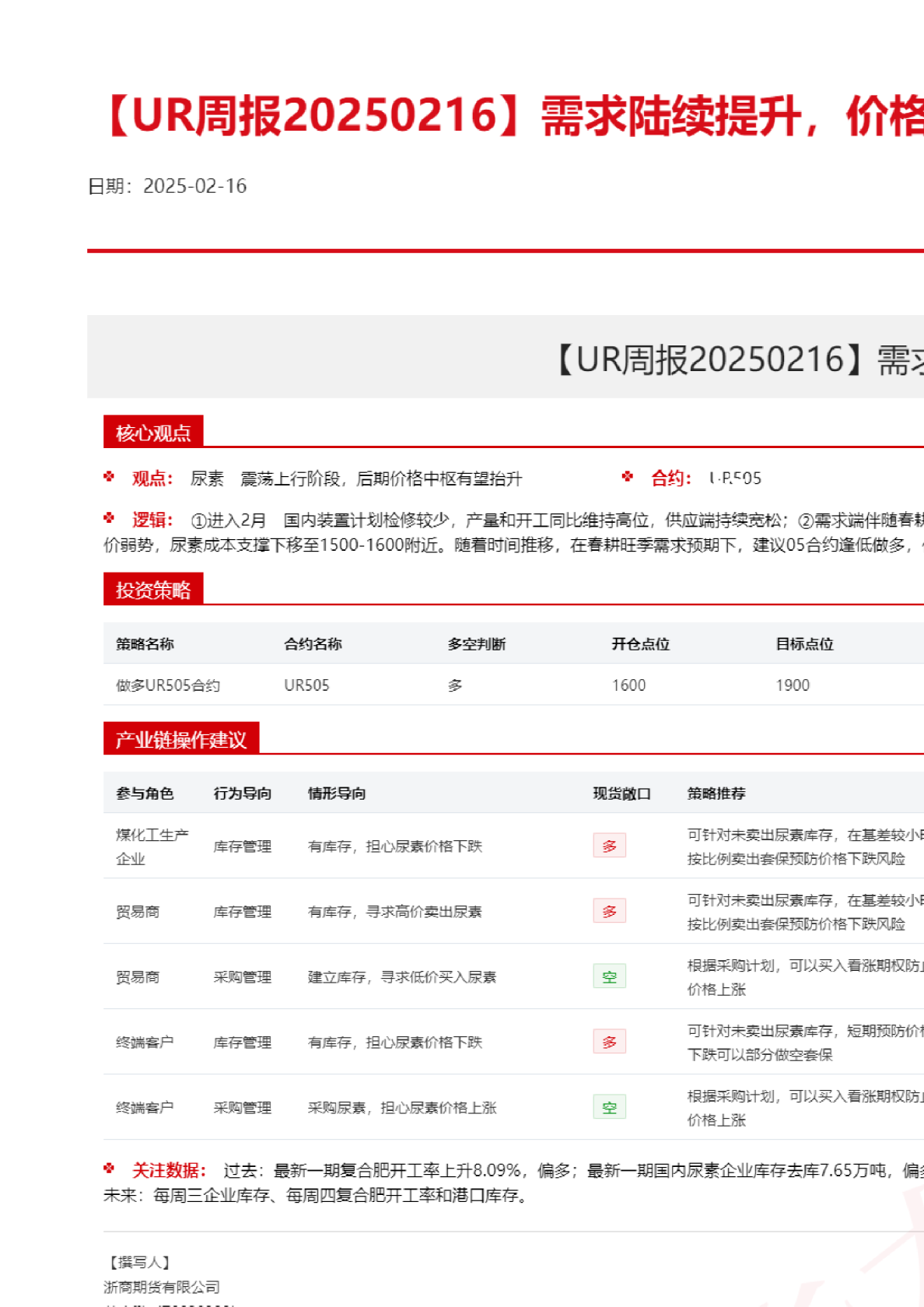Click the red diamond bullet before 逻辑
The height and width of the screenshot is (1307, 924).
109,518
